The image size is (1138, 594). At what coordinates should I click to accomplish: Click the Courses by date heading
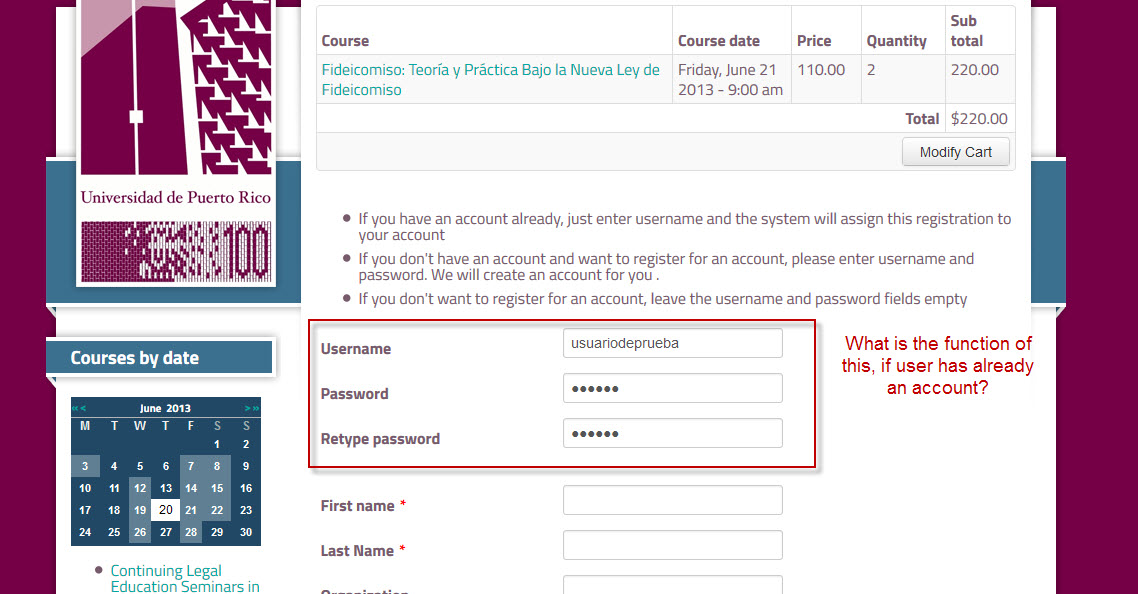(135, 358)
